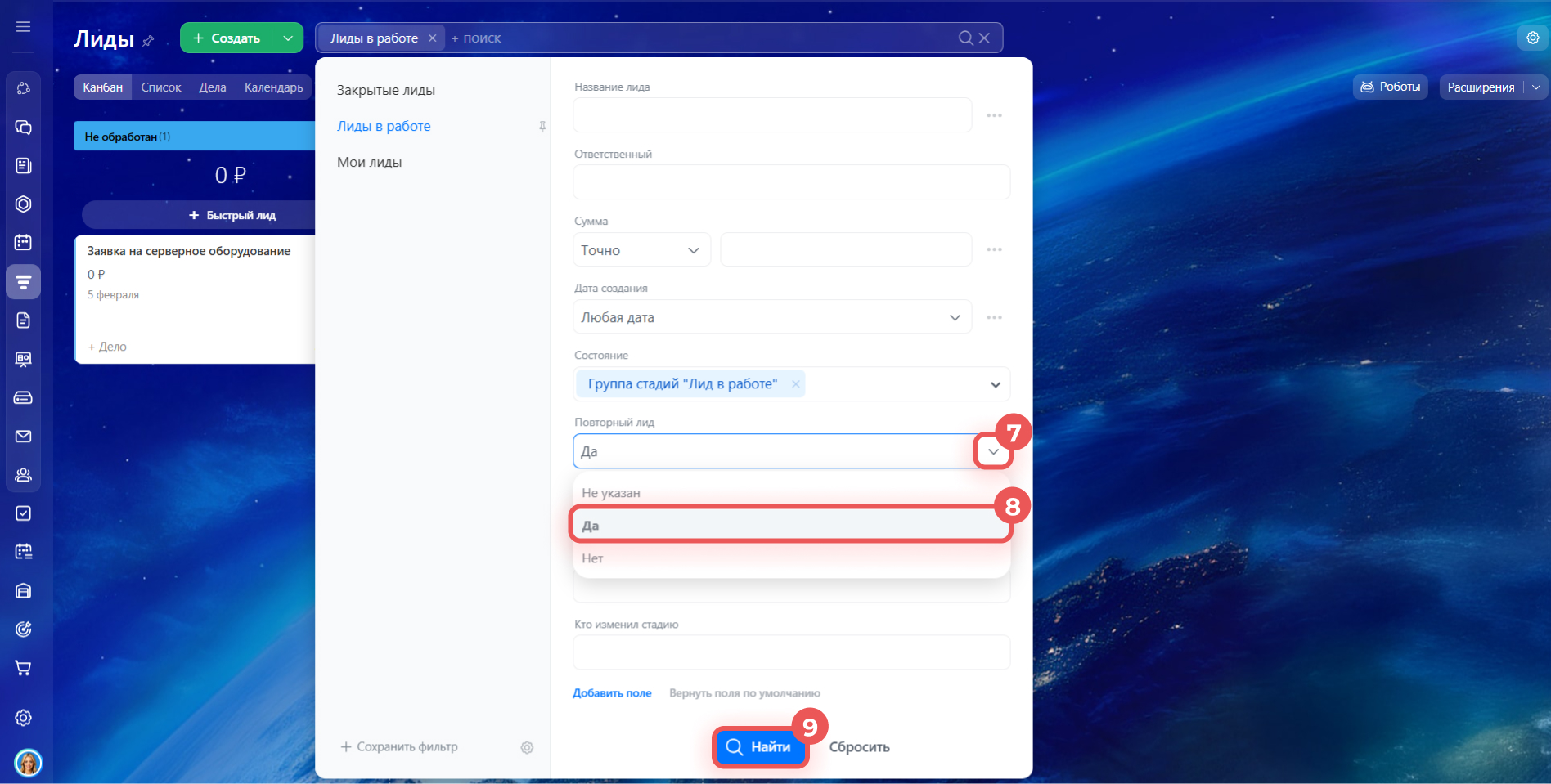Click the calendar icon in left sidebar
Viewport: 1551px width, 784px height.
[x=23, y=243]
